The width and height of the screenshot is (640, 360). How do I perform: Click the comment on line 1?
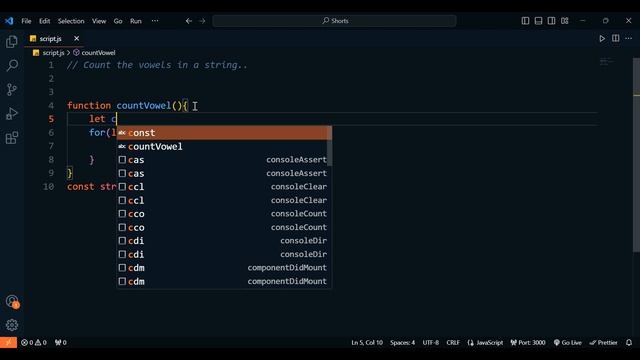[x=157, y=65]
